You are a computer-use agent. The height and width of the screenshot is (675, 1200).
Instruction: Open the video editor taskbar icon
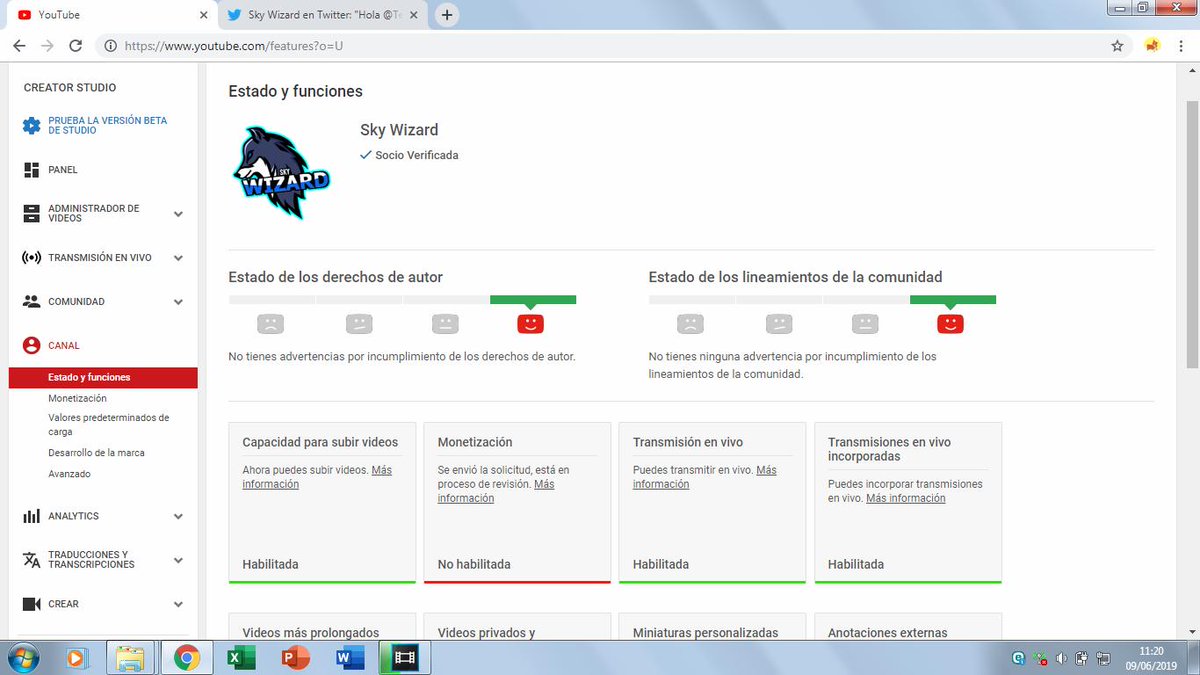point(405,658)
